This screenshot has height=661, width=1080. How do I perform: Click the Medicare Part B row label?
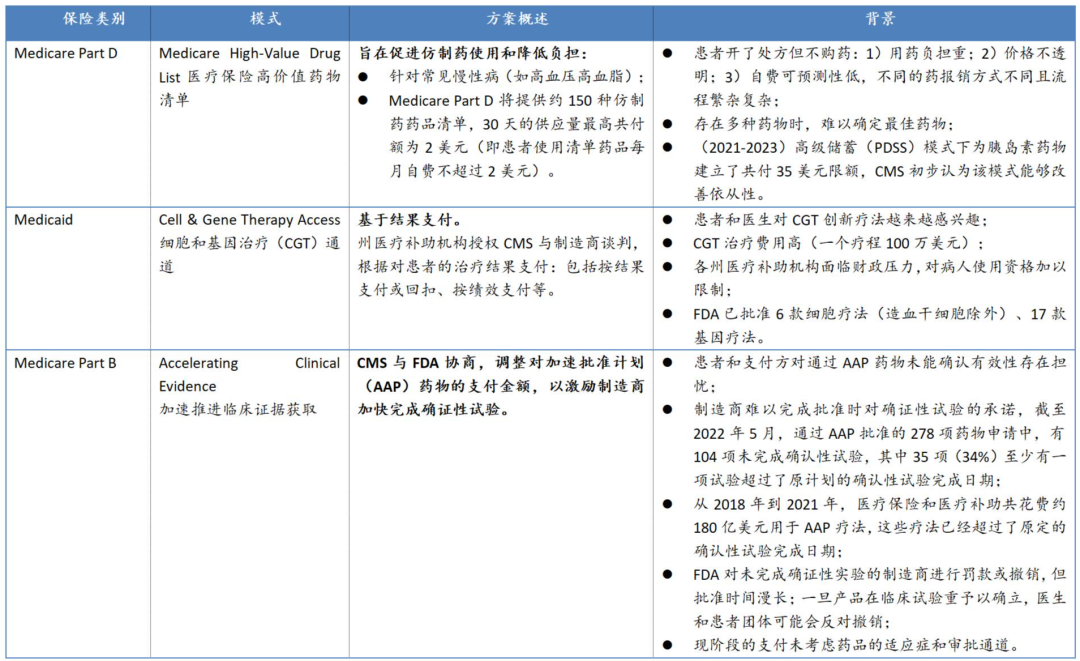click(x=65, y=363)
